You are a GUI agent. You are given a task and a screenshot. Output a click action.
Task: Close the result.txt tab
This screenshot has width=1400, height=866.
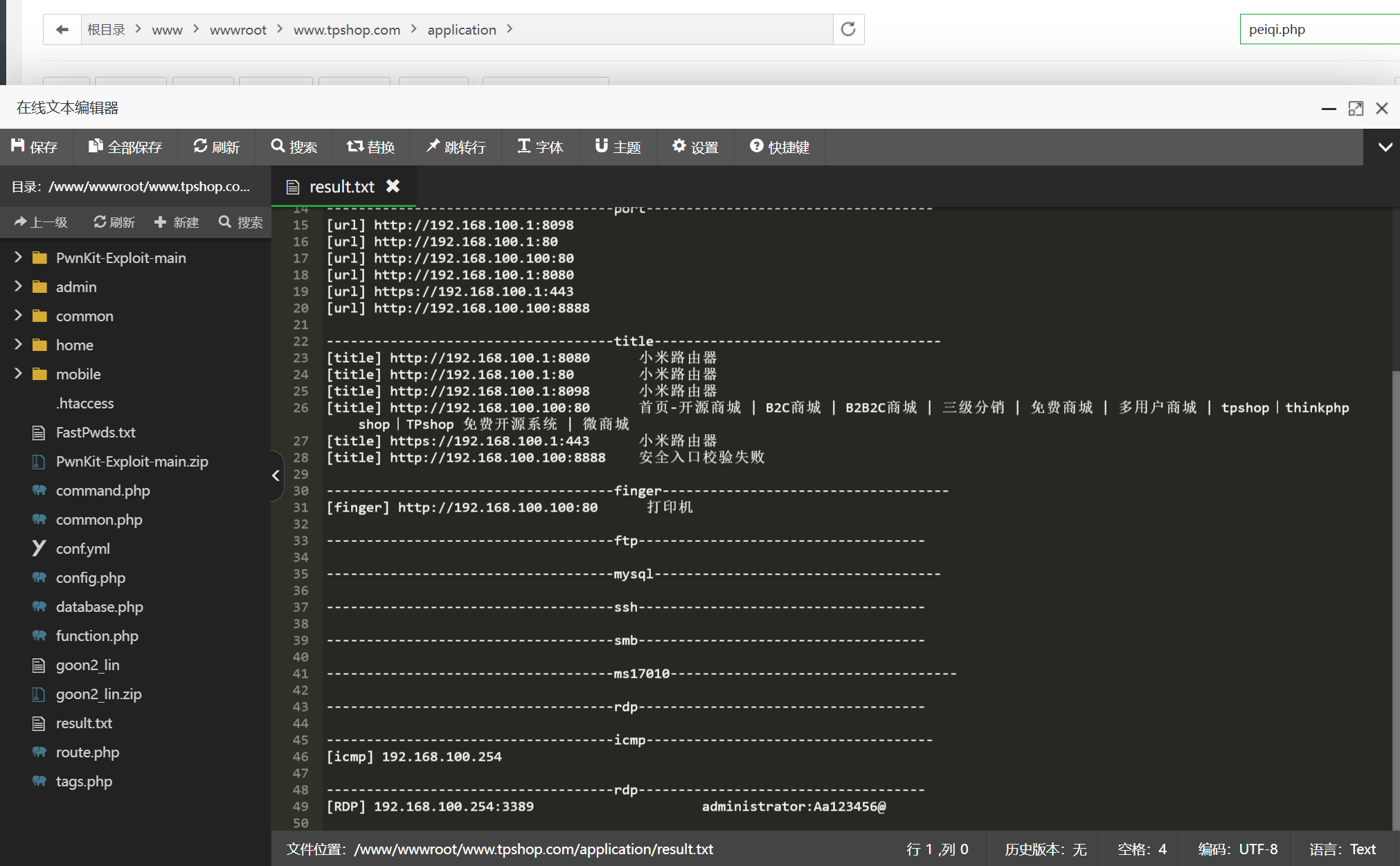pos(393,186)
